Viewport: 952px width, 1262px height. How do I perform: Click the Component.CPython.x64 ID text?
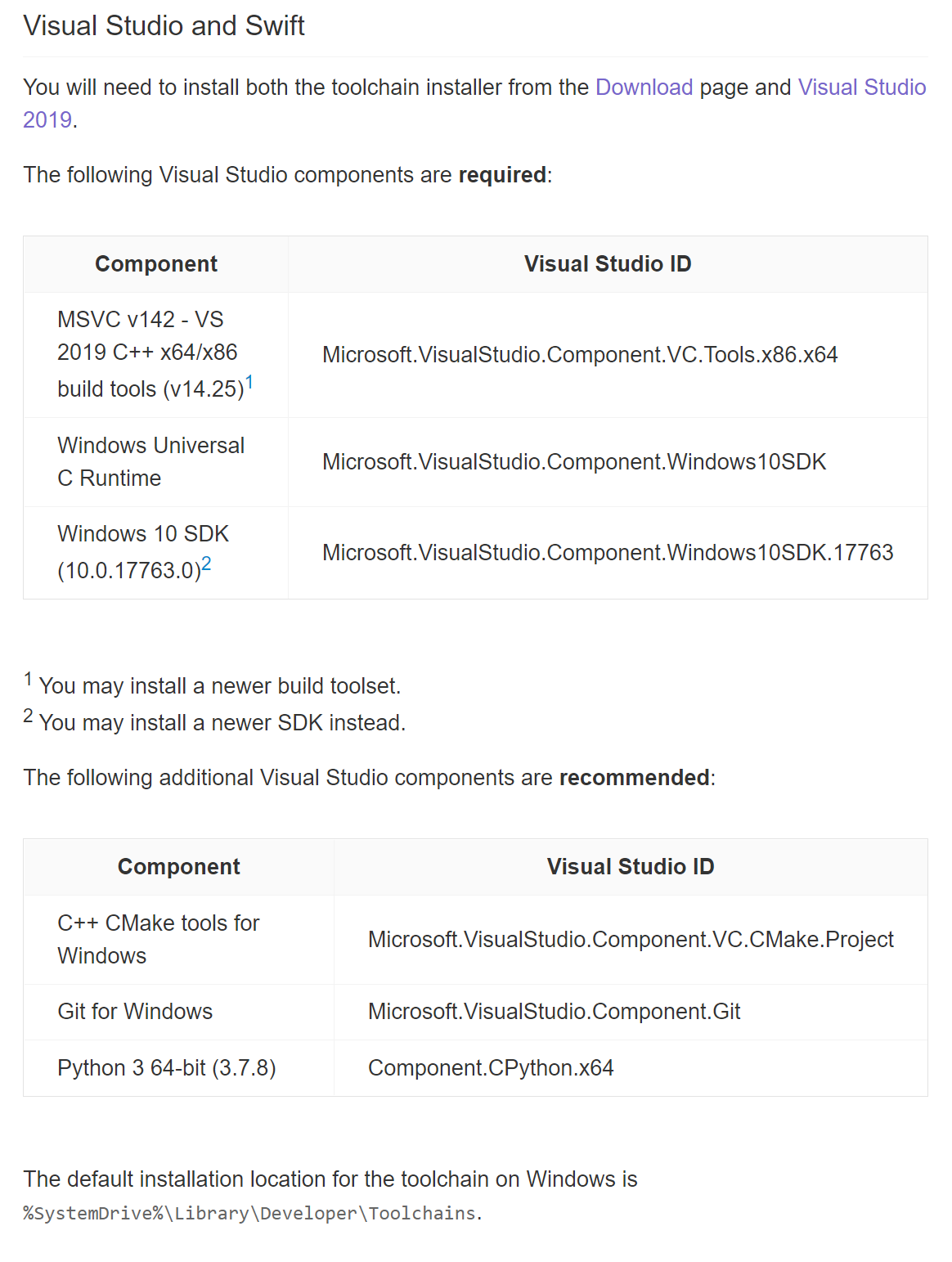tap(491, 1068)
